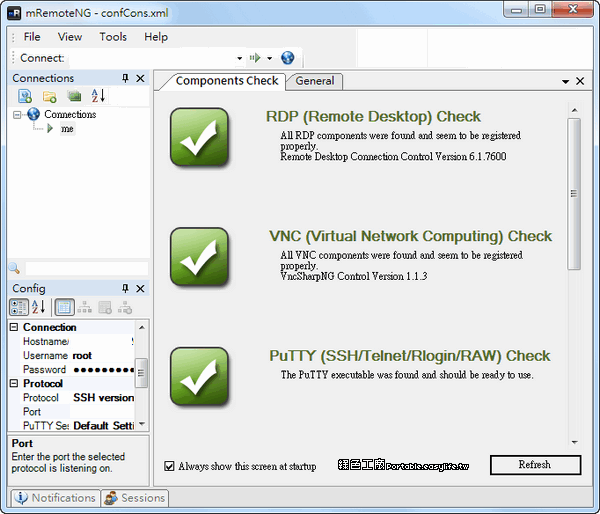Pin the Config panel
This screenshot has height=514, width=600.
[125, 288]
